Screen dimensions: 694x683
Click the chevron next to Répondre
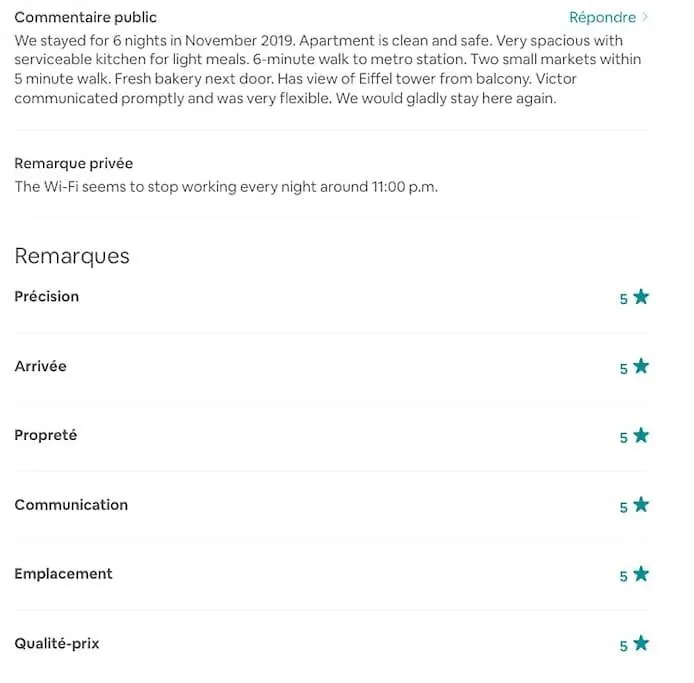(645, 17)
